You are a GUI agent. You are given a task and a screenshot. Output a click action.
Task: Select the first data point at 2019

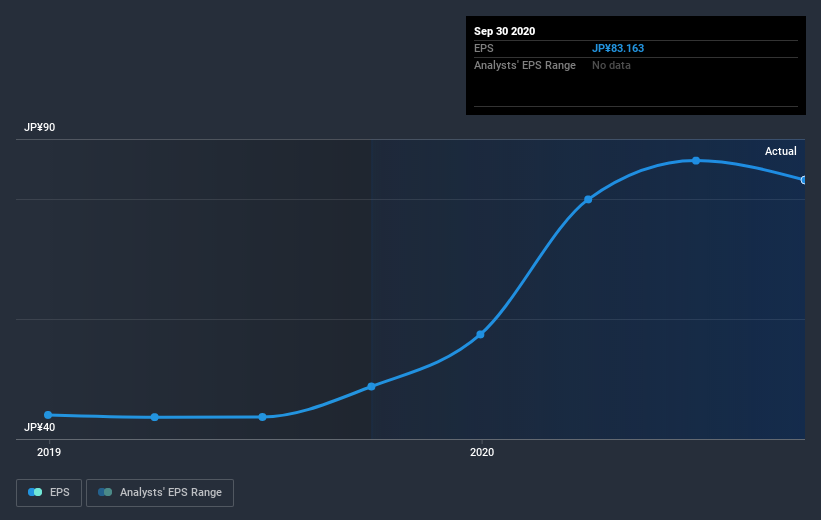pos(48,415)
